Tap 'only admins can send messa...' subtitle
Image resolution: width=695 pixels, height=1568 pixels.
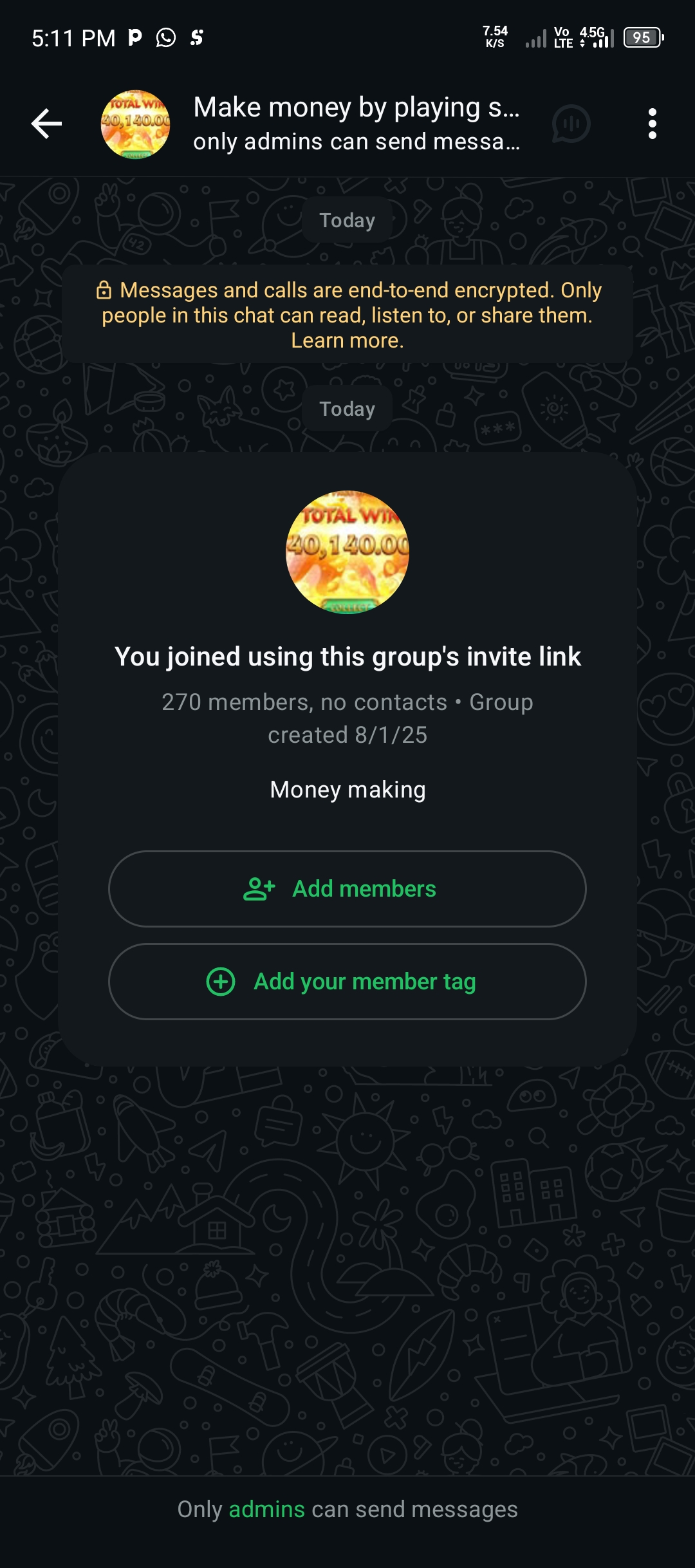(356, 142)
